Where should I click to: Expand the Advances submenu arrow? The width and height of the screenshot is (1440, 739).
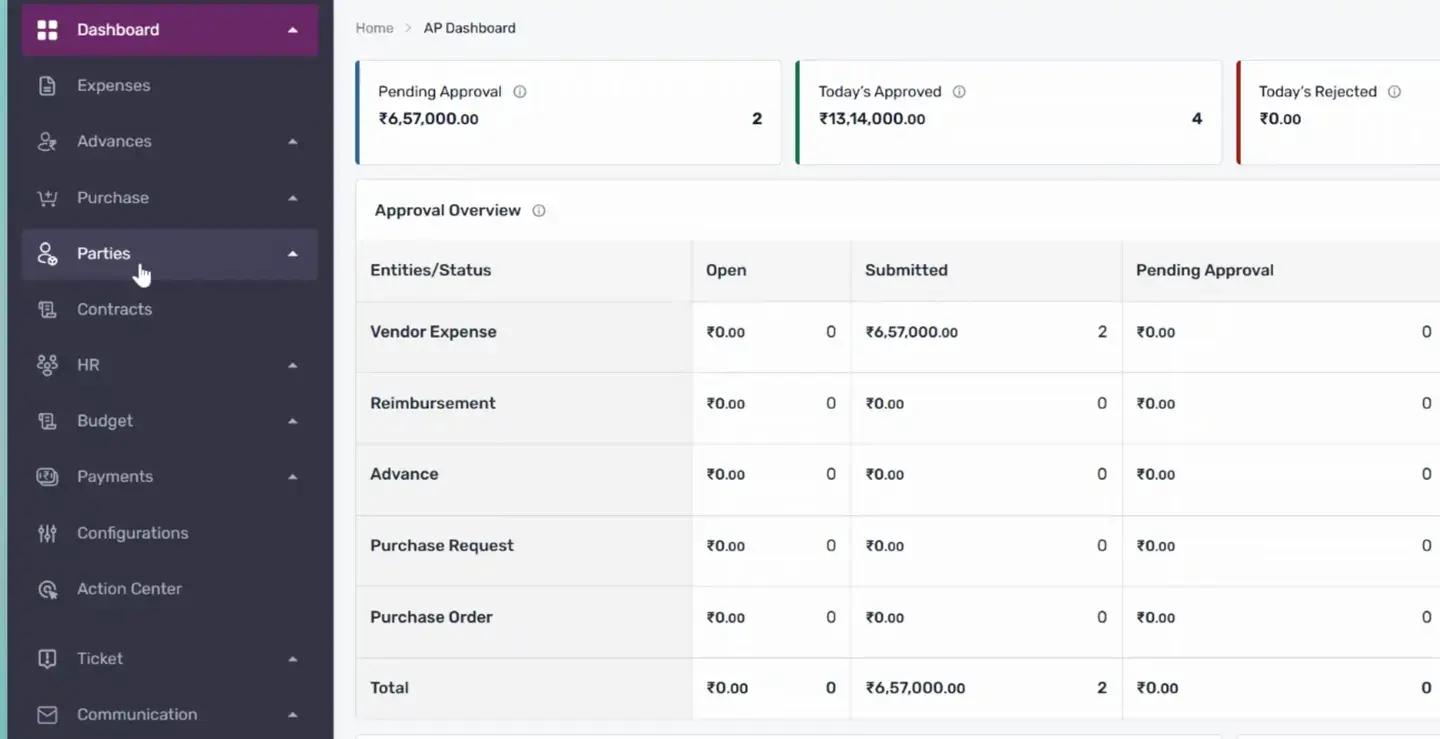click(293, 142)
